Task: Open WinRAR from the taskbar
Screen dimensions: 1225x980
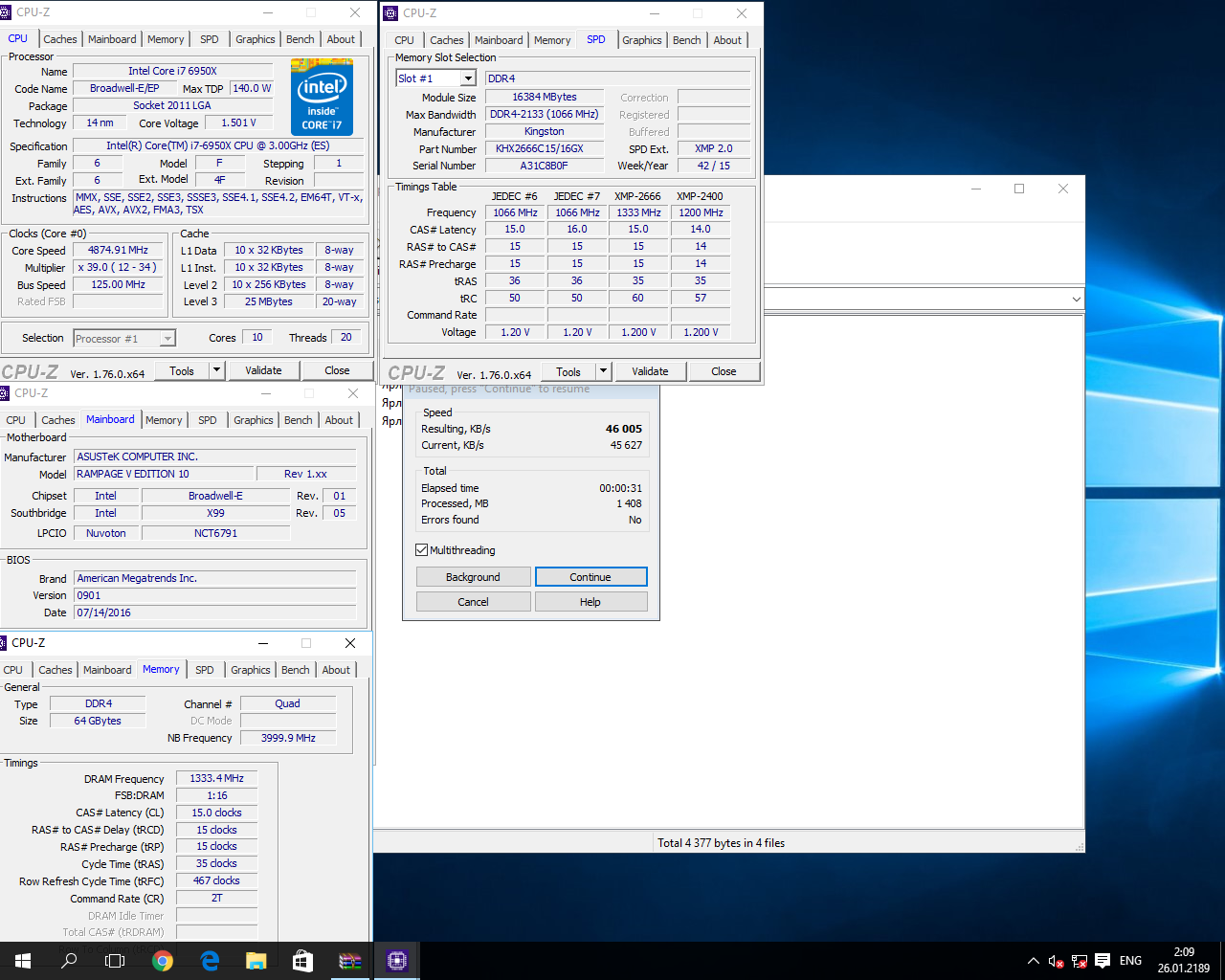Action: (x=350, y=961)
